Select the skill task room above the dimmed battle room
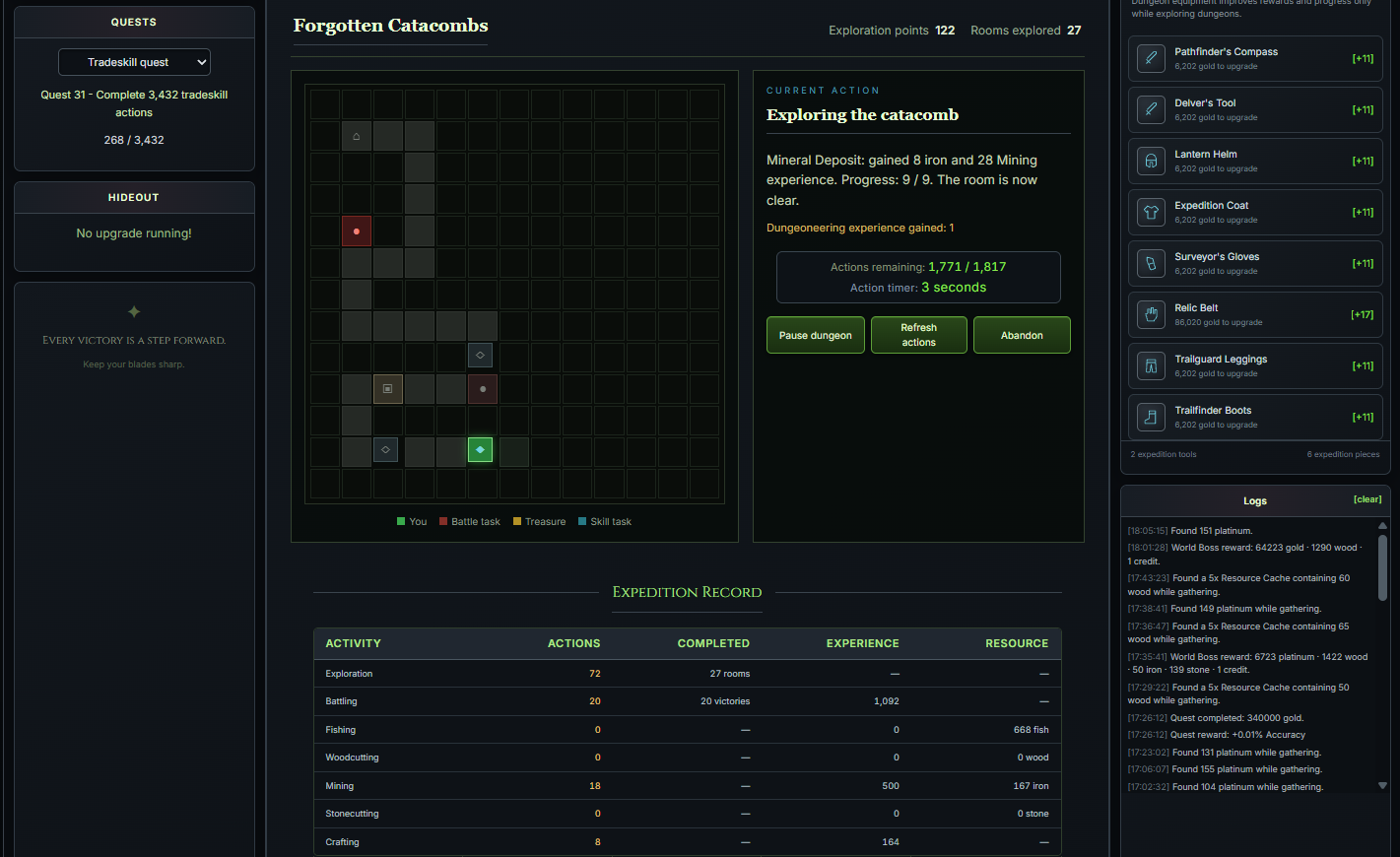Screen dimensions: 1400x857 click(x=480, y=355)
